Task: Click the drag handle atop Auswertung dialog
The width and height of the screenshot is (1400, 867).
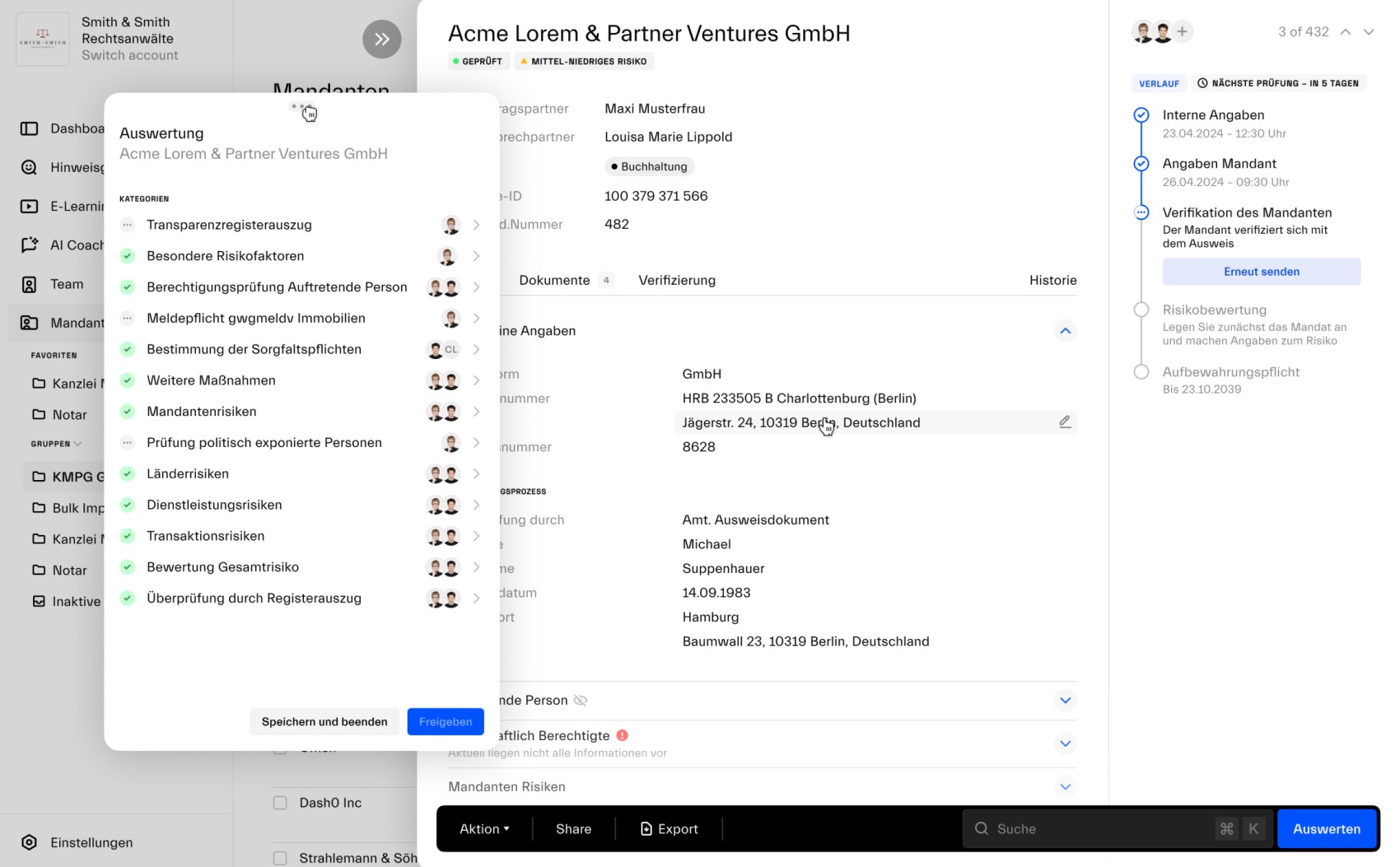Action: [x=301, y=106]
